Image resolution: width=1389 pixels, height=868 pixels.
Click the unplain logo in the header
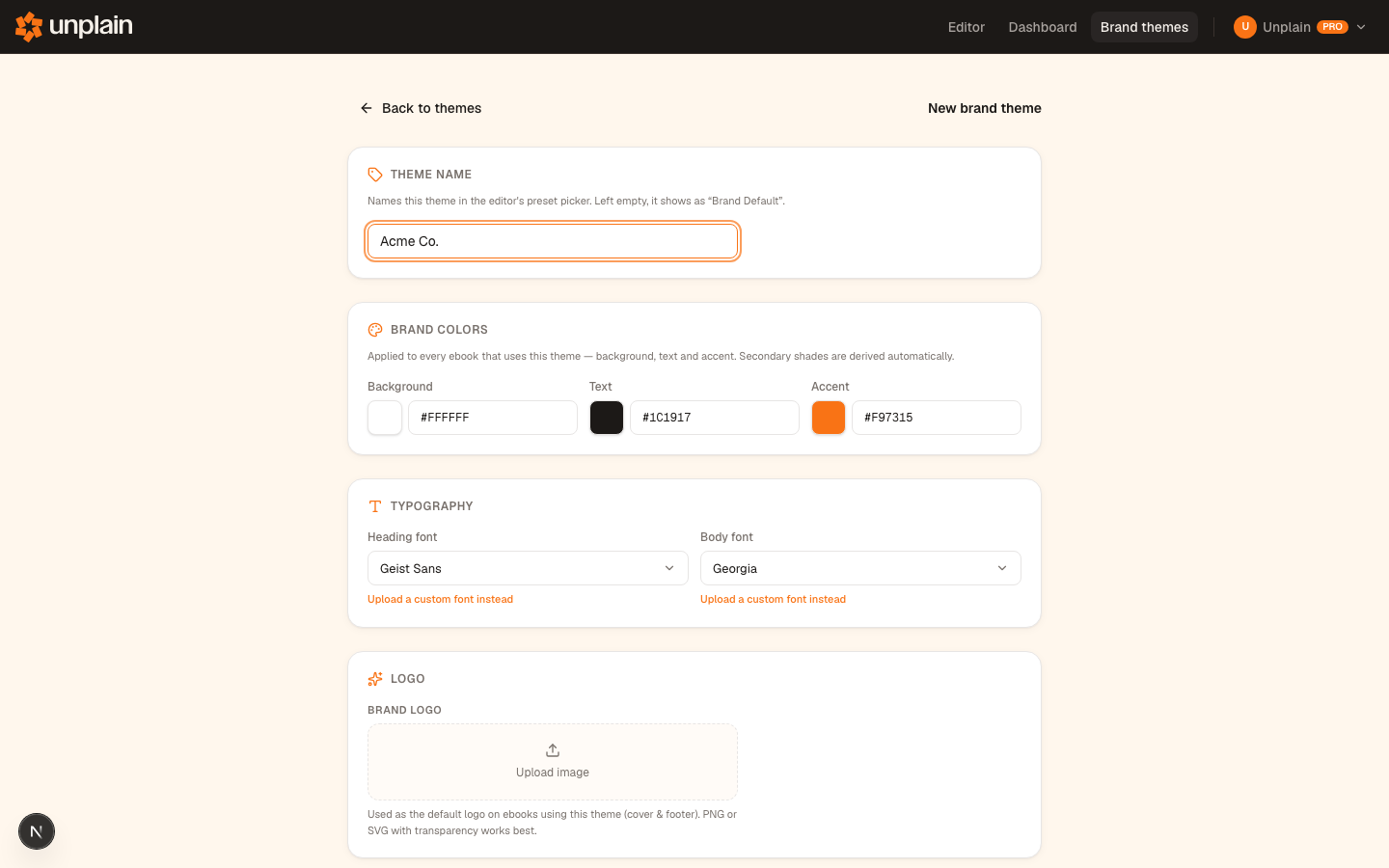click(74, 27)
